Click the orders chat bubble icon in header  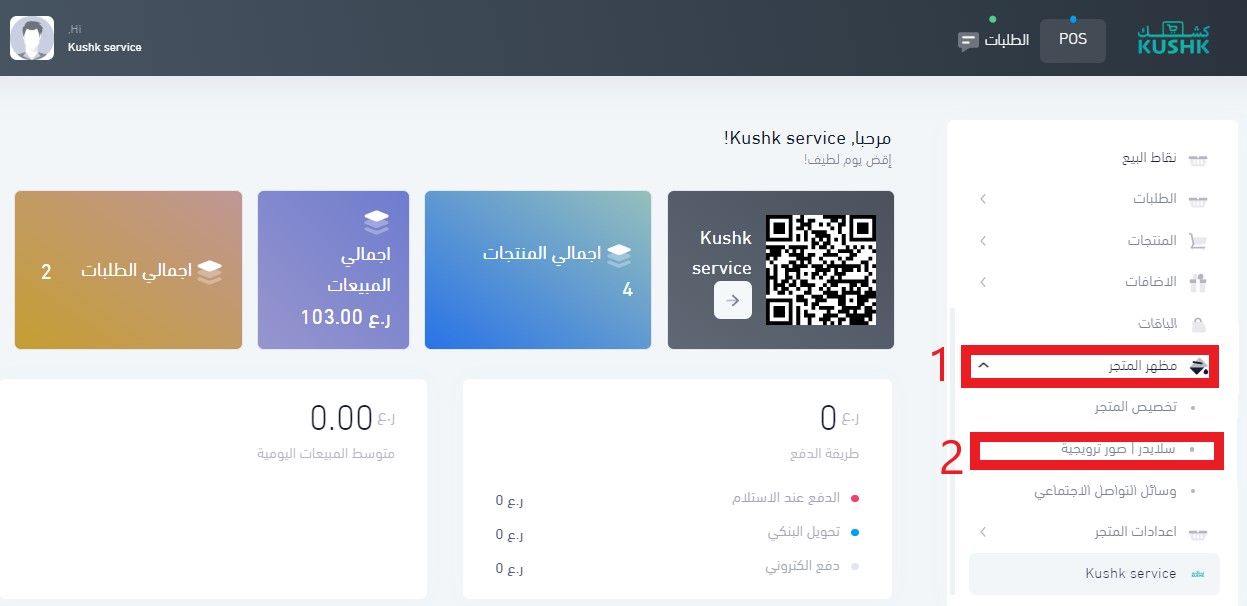tap(968, 42)
